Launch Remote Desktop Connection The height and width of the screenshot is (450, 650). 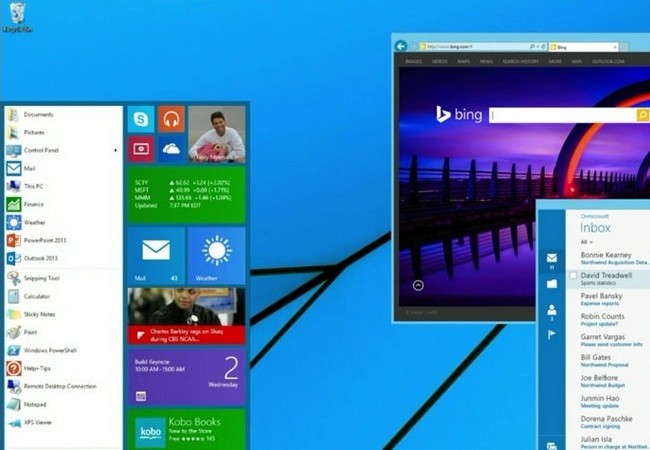[x=62, y=386]
